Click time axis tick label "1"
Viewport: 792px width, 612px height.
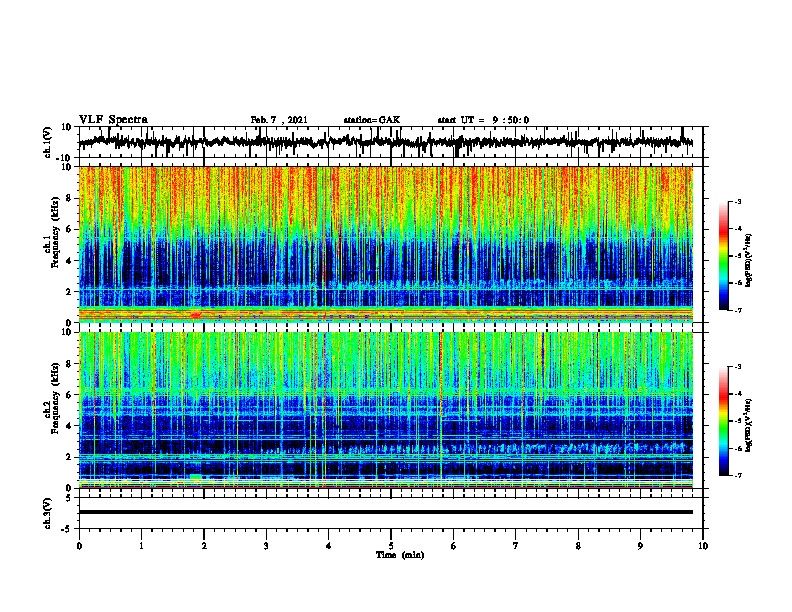click(x=141, y=546)
